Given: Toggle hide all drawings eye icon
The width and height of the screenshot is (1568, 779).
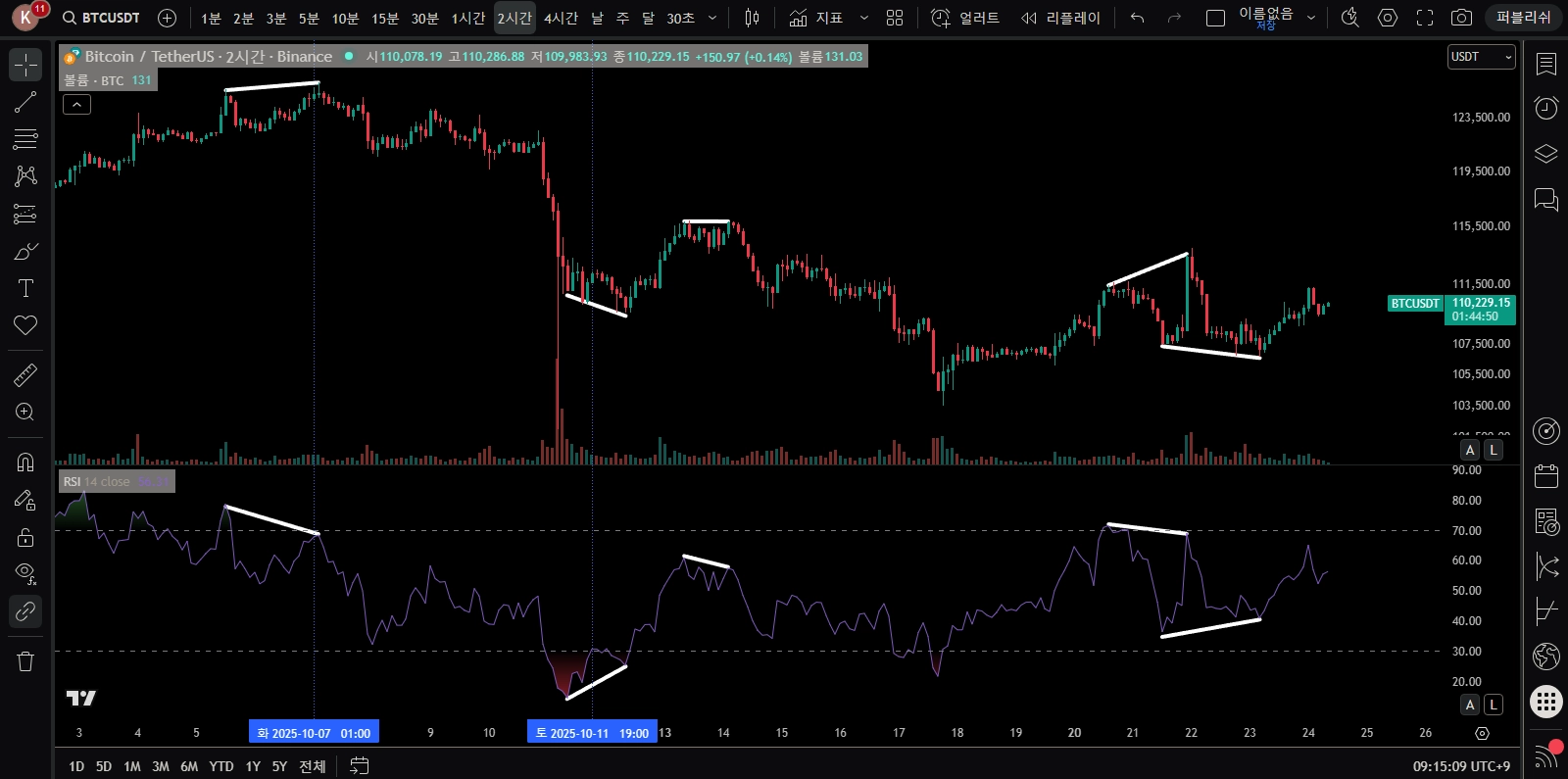Looking at the screenshot, I should (25, 574).
